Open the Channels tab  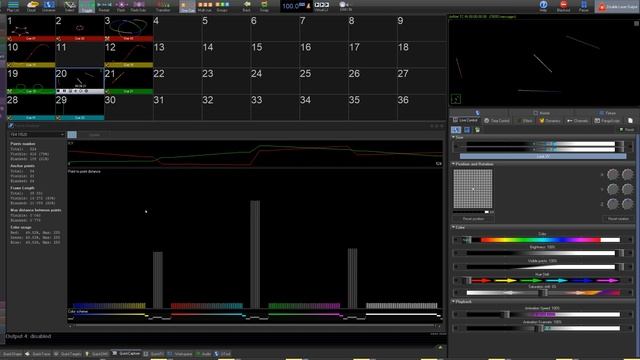[577, 121]
